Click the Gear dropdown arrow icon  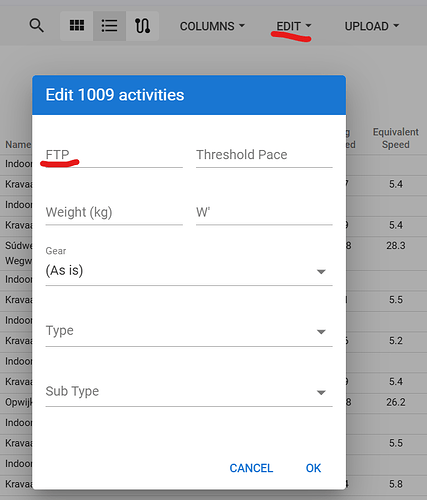tap(321, 272)
